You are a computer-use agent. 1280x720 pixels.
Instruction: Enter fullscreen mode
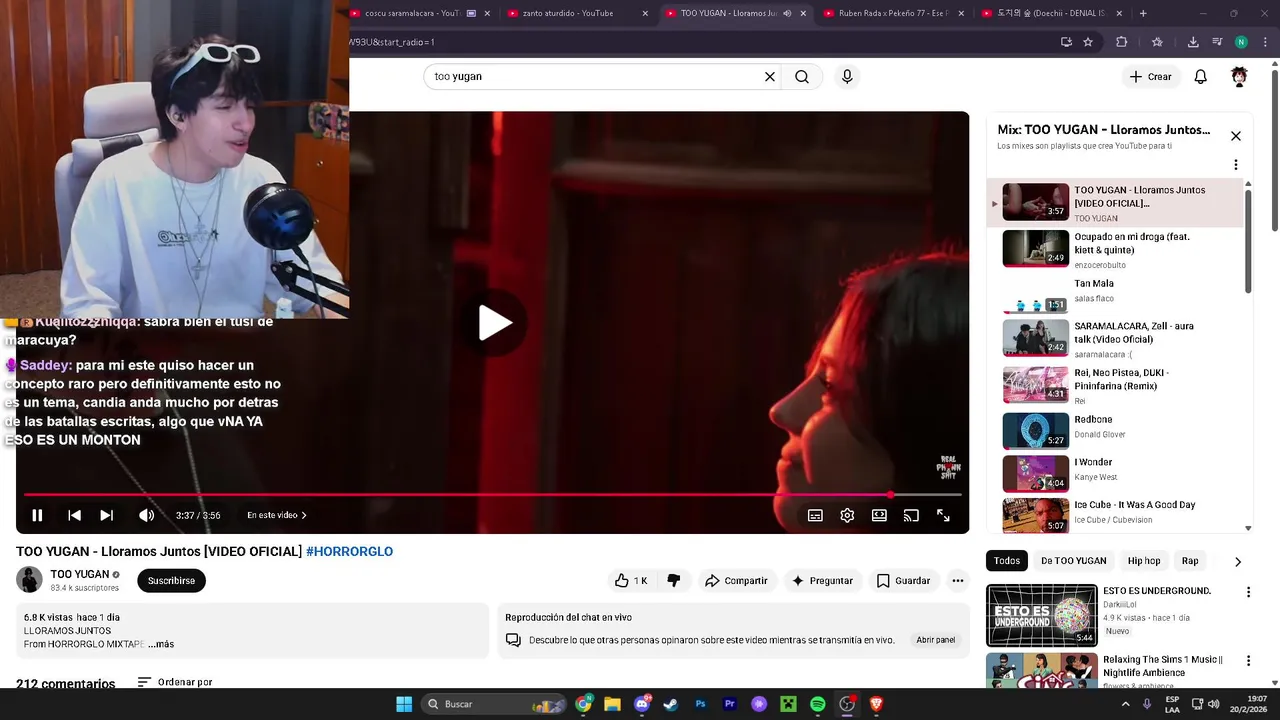click(943, 515)
